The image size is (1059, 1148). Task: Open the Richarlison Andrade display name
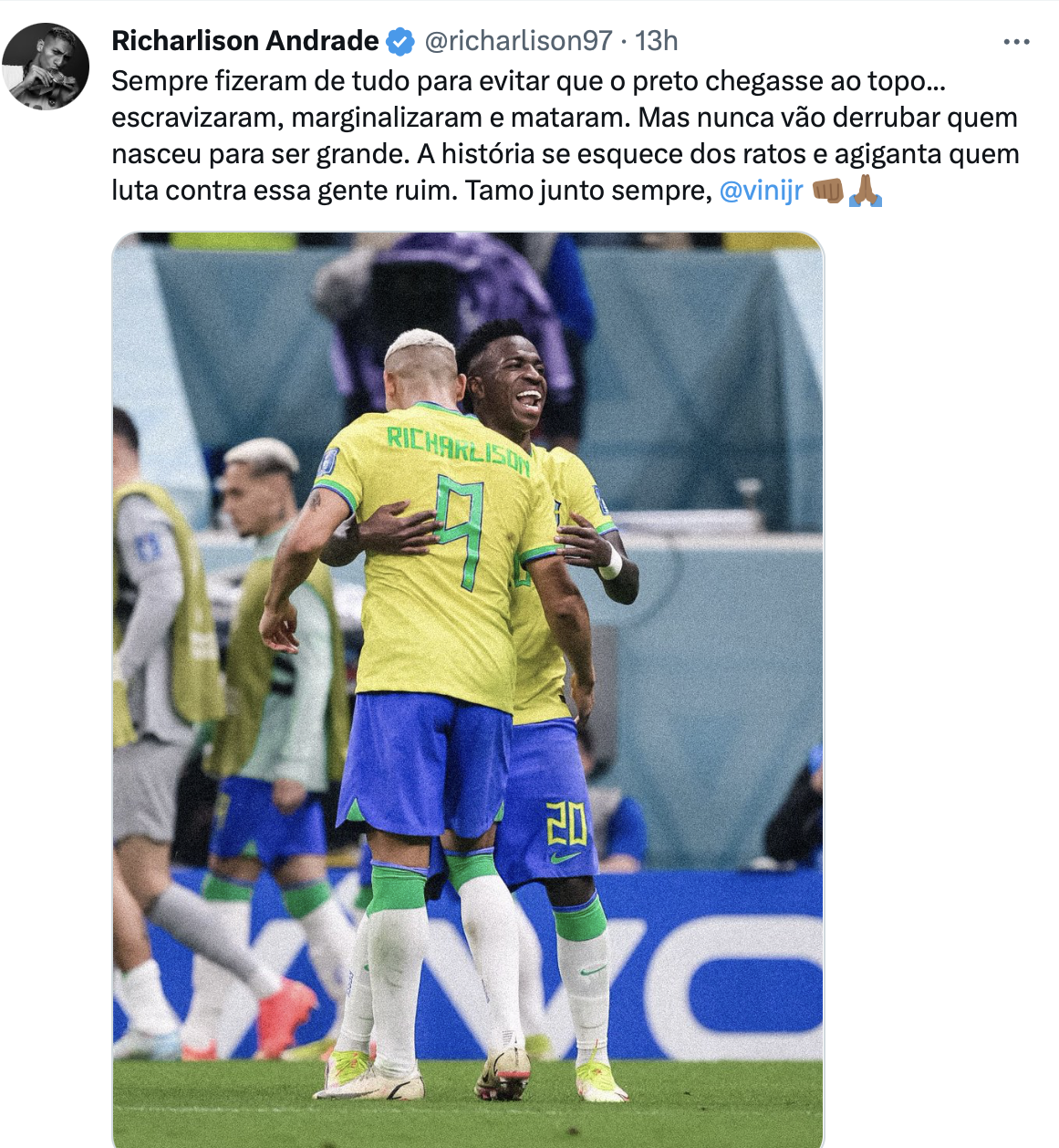click(x=245, y=41)
